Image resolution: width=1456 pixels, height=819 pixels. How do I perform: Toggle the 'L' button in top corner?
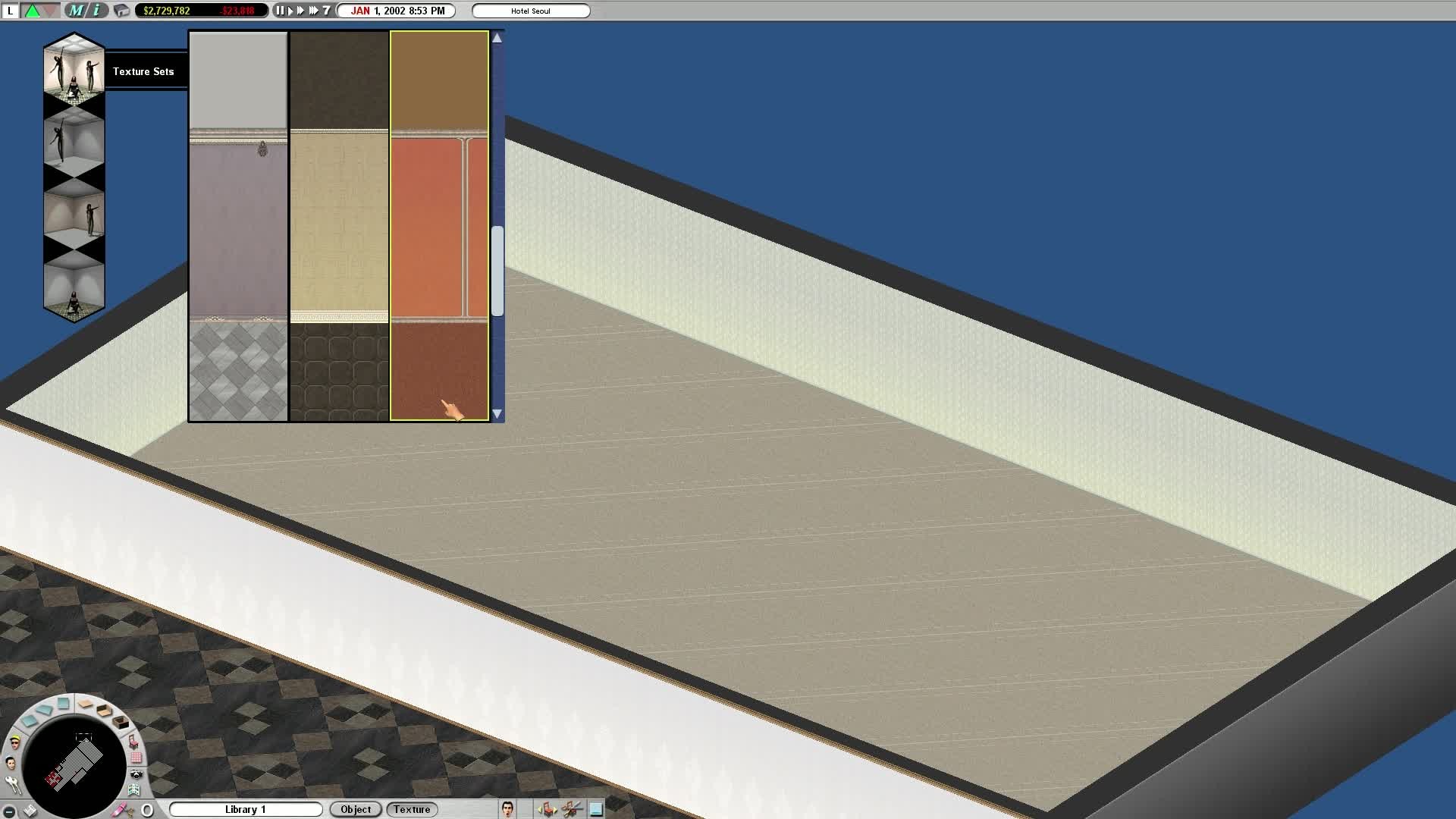[11, 11]
